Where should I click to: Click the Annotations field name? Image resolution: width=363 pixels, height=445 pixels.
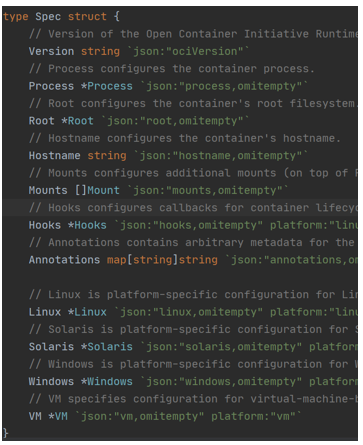coord(64,260)
